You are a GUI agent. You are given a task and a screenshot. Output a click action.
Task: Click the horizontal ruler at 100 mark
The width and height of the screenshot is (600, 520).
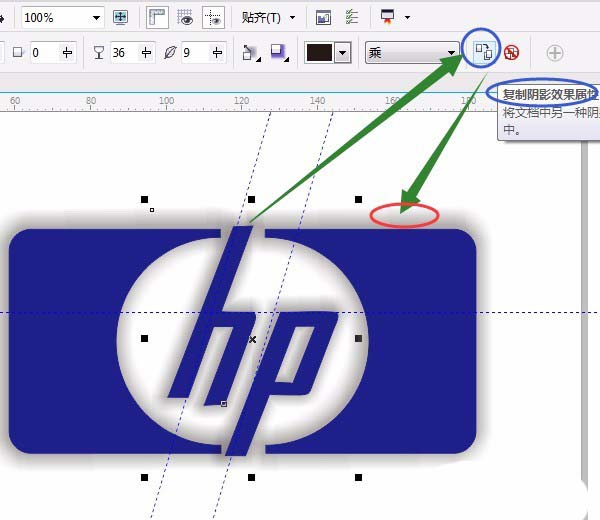coord(166,101)
